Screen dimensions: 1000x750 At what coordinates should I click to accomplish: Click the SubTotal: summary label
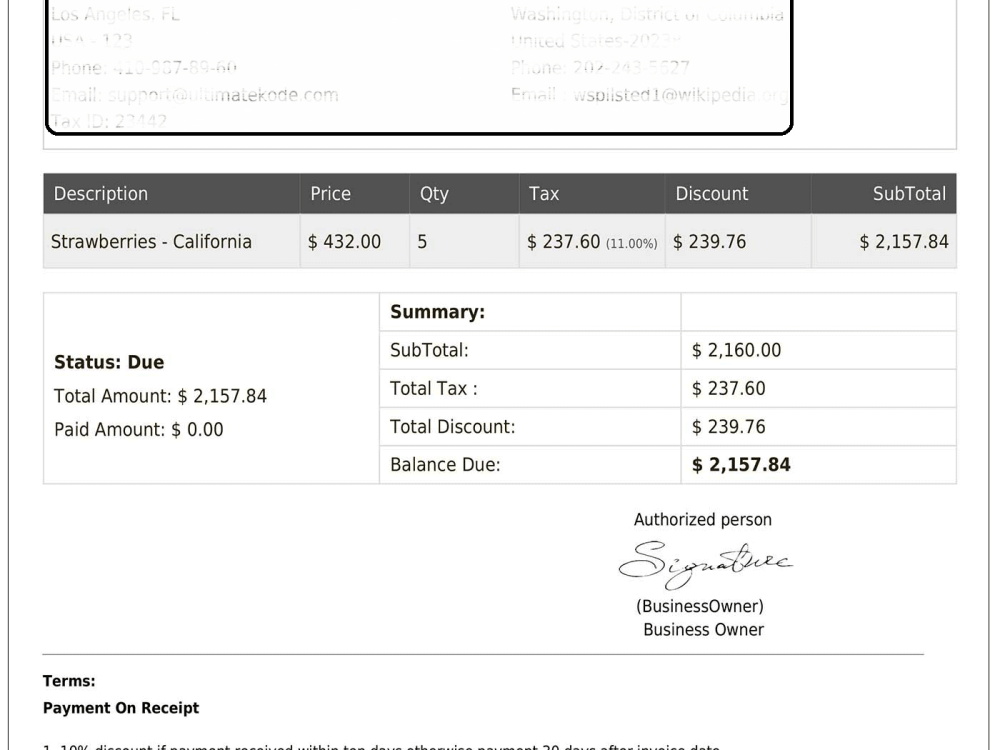(429, 350)
